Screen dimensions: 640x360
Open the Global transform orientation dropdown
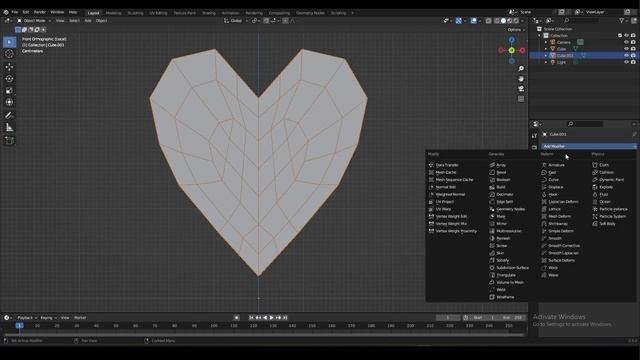click(236, 20)
